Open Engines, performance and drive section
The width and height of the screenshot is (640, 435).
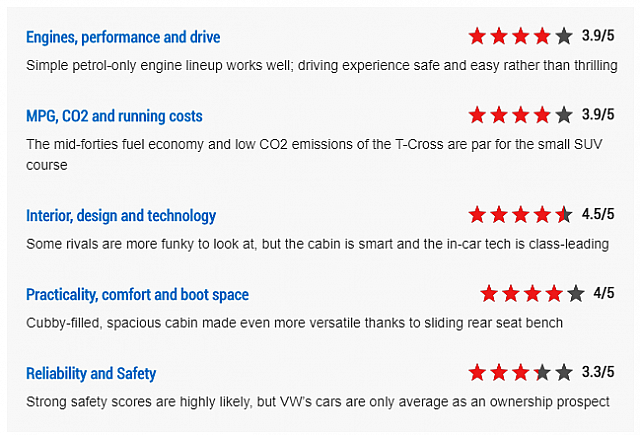[x=123, y=37]
